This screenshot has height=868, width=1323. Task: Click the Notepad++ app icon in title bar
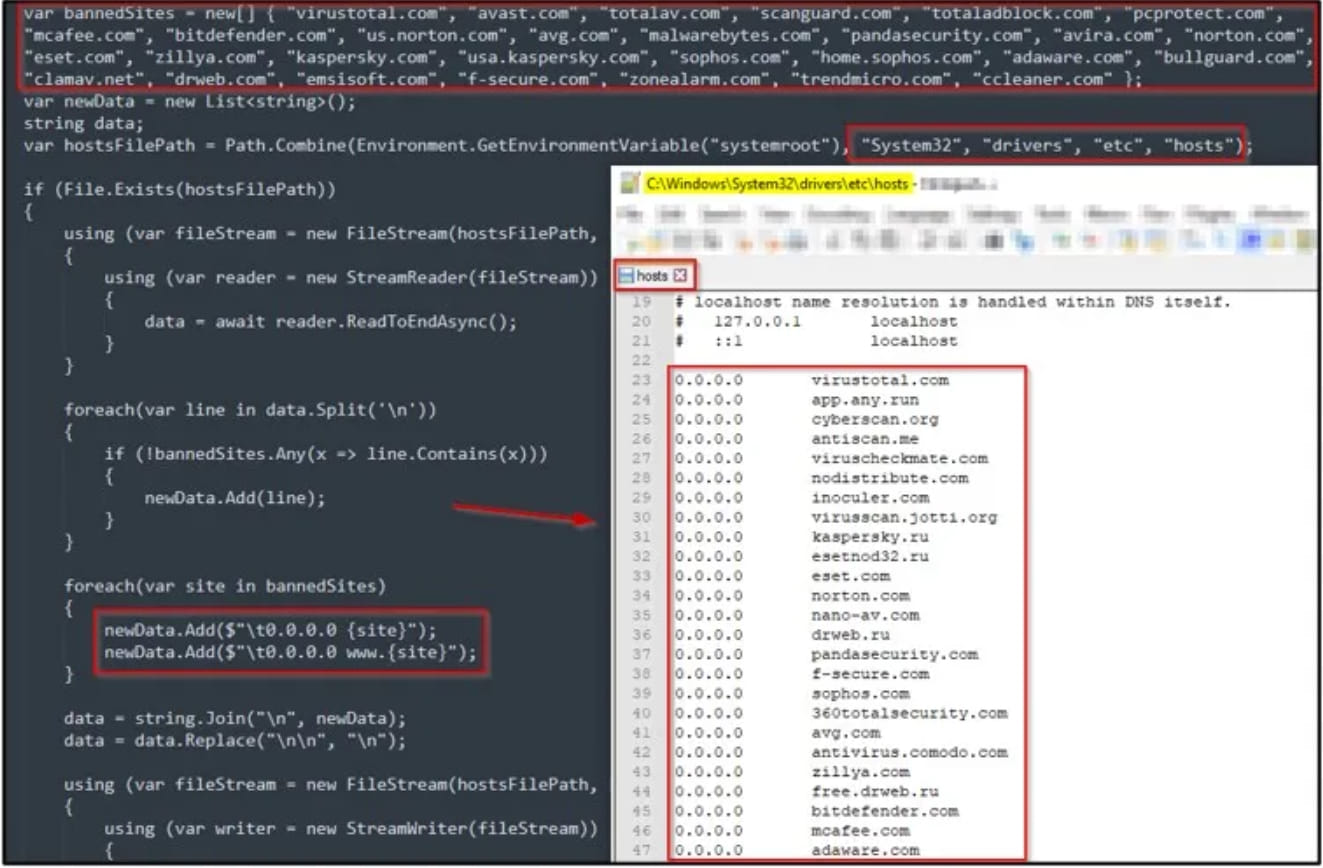point(630,184)
